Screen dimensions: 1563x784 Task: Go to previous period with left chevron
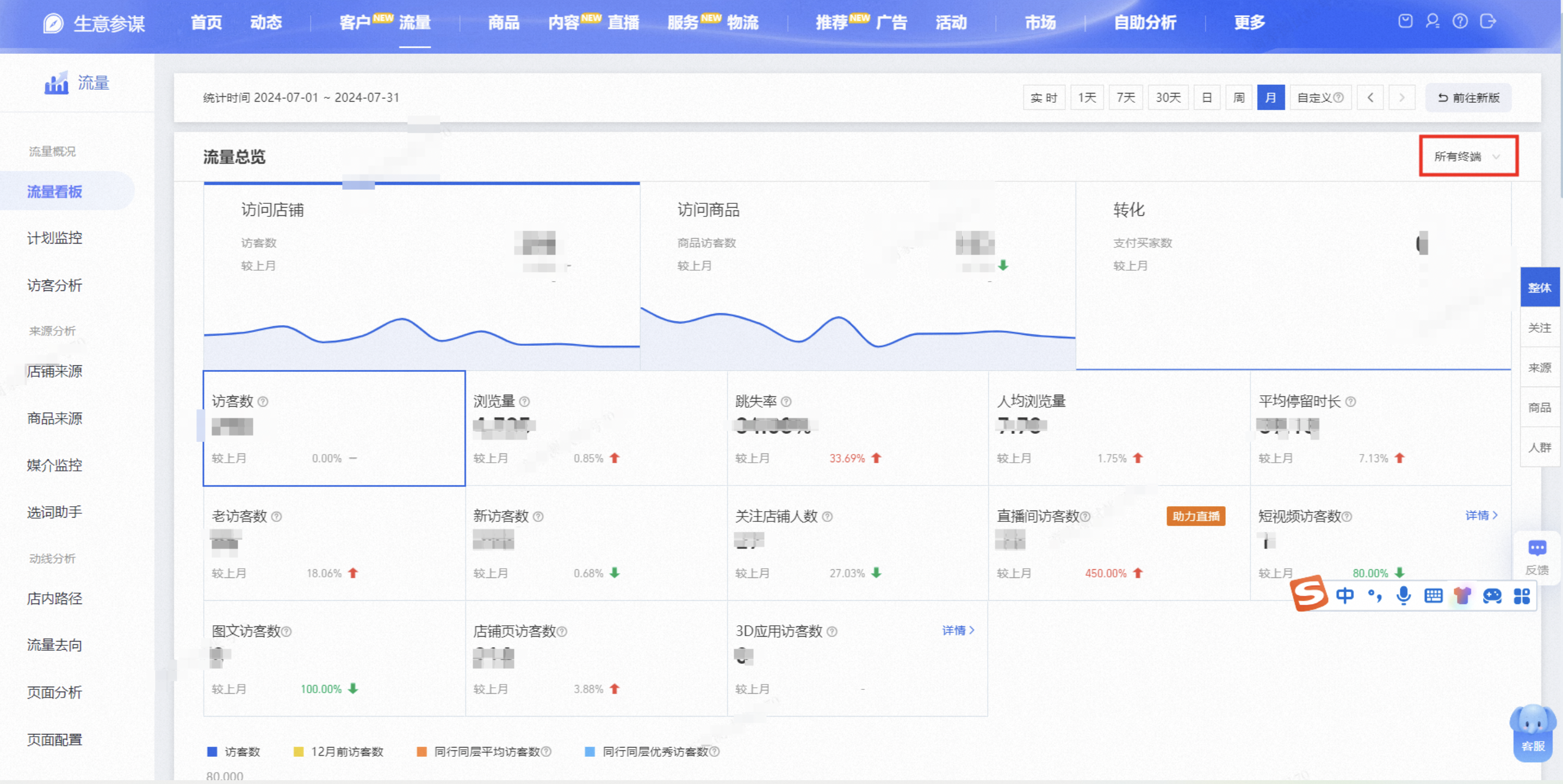[1370, 98]
